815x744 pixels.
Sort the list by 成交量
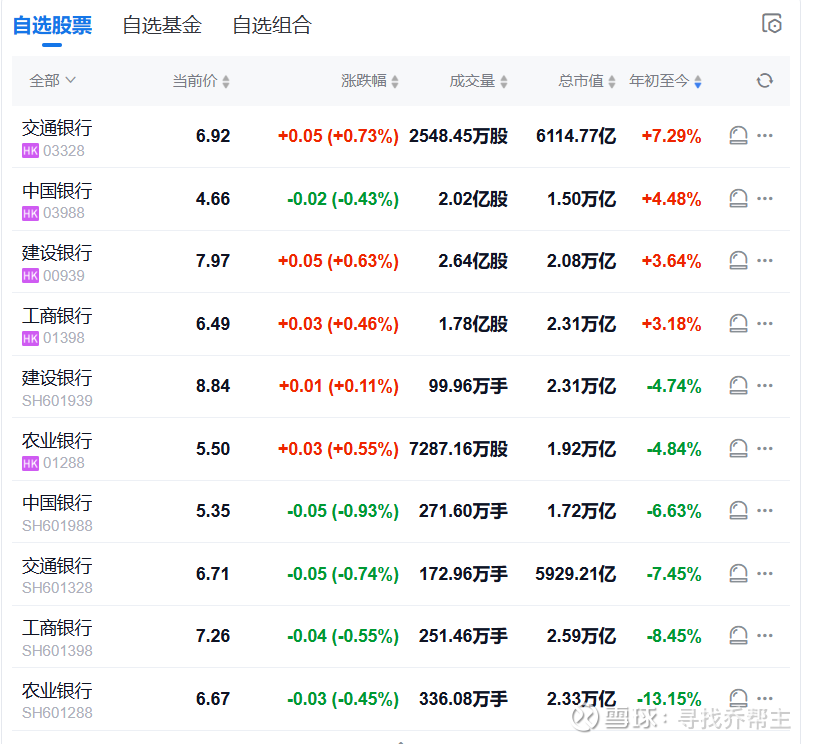coord(478,81)
